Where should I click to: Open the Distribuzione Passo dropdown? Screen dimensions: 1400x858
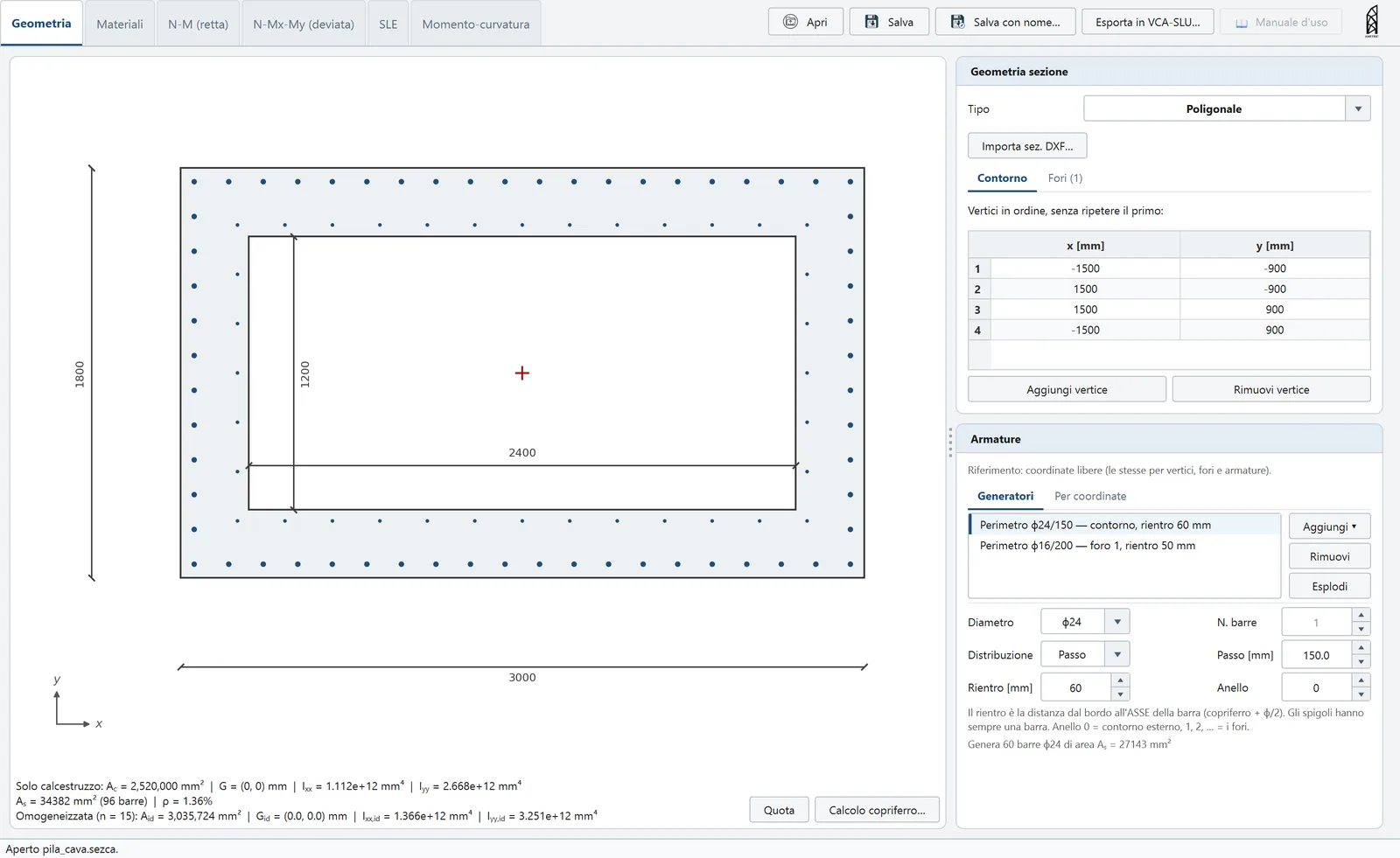[x=1117, y=654]
